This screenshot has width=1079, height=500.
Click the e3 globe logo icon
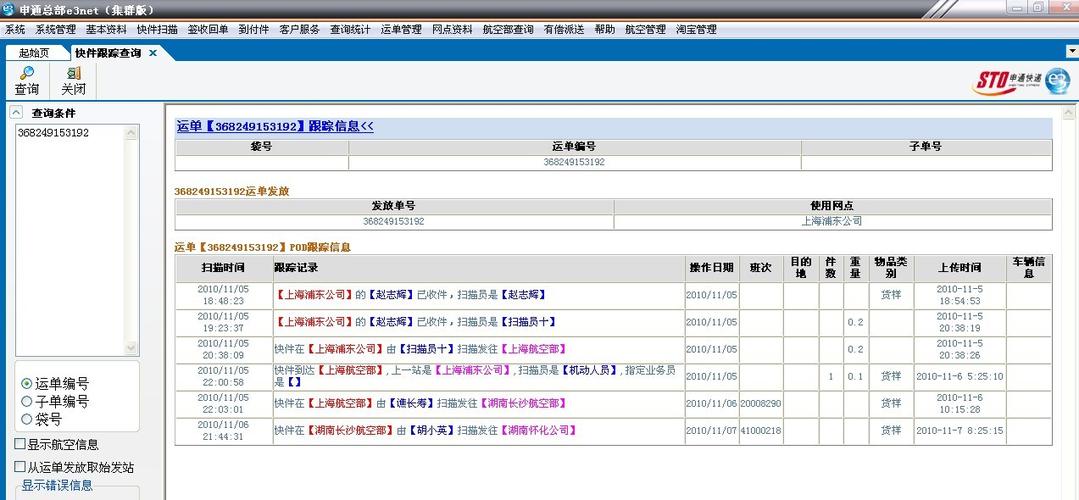point(1057,82)
